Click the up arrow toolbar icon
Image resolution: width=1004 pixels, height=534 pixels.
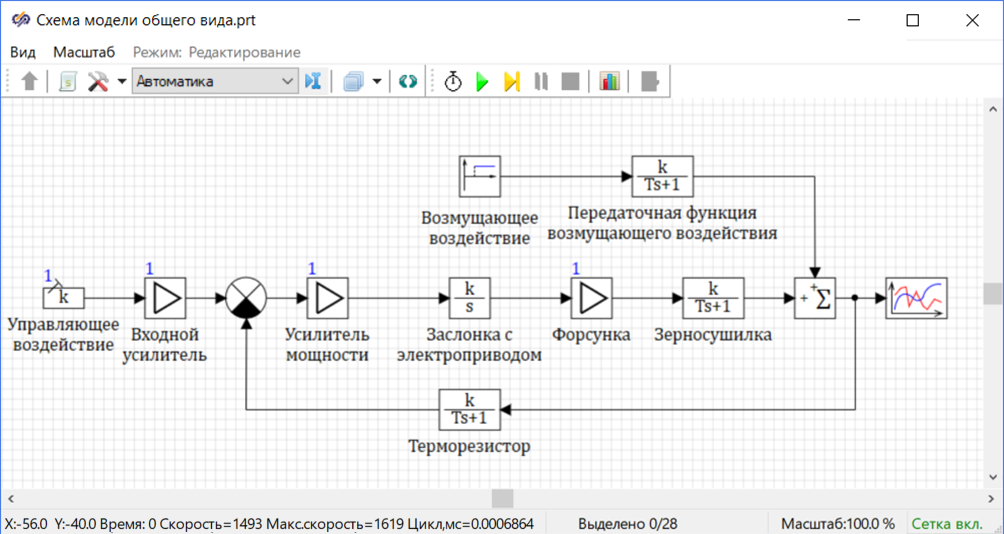coord(29,82)
